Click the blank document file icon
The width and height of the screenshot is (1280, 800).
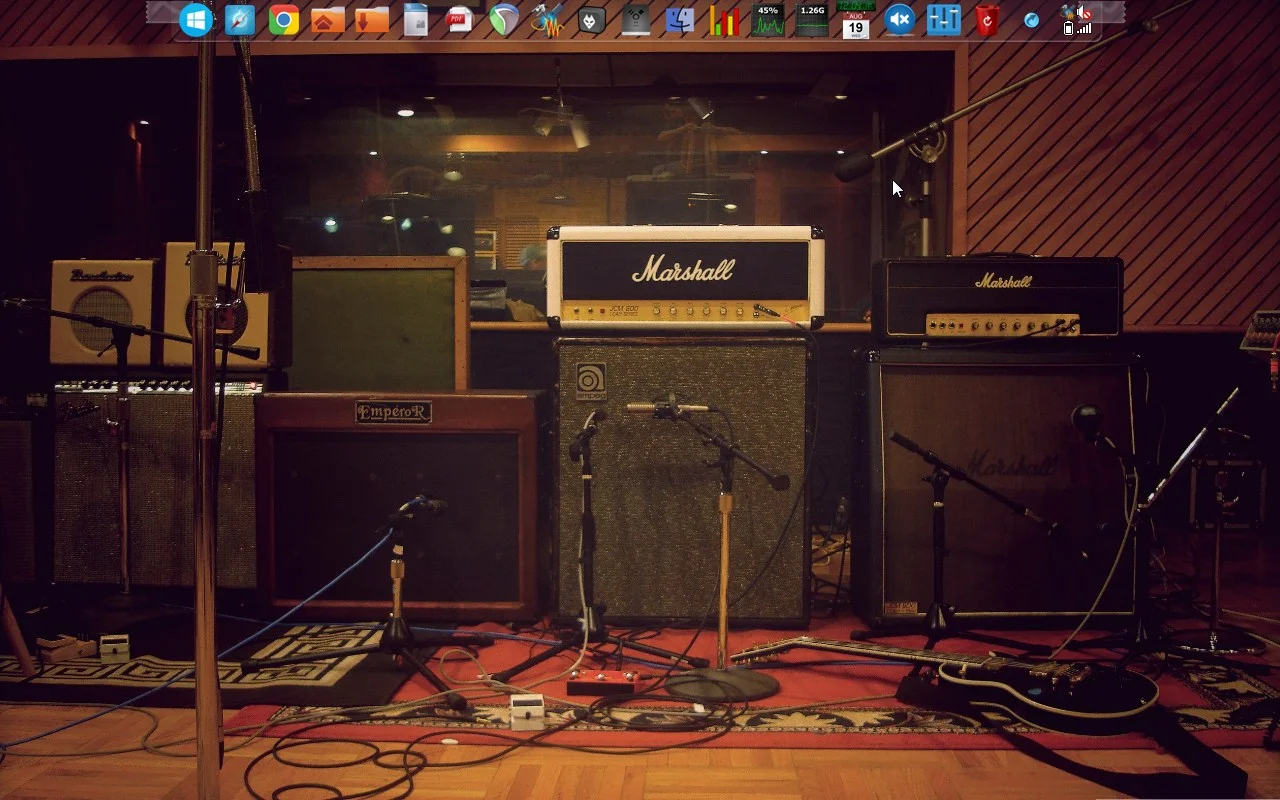[416, 20]
